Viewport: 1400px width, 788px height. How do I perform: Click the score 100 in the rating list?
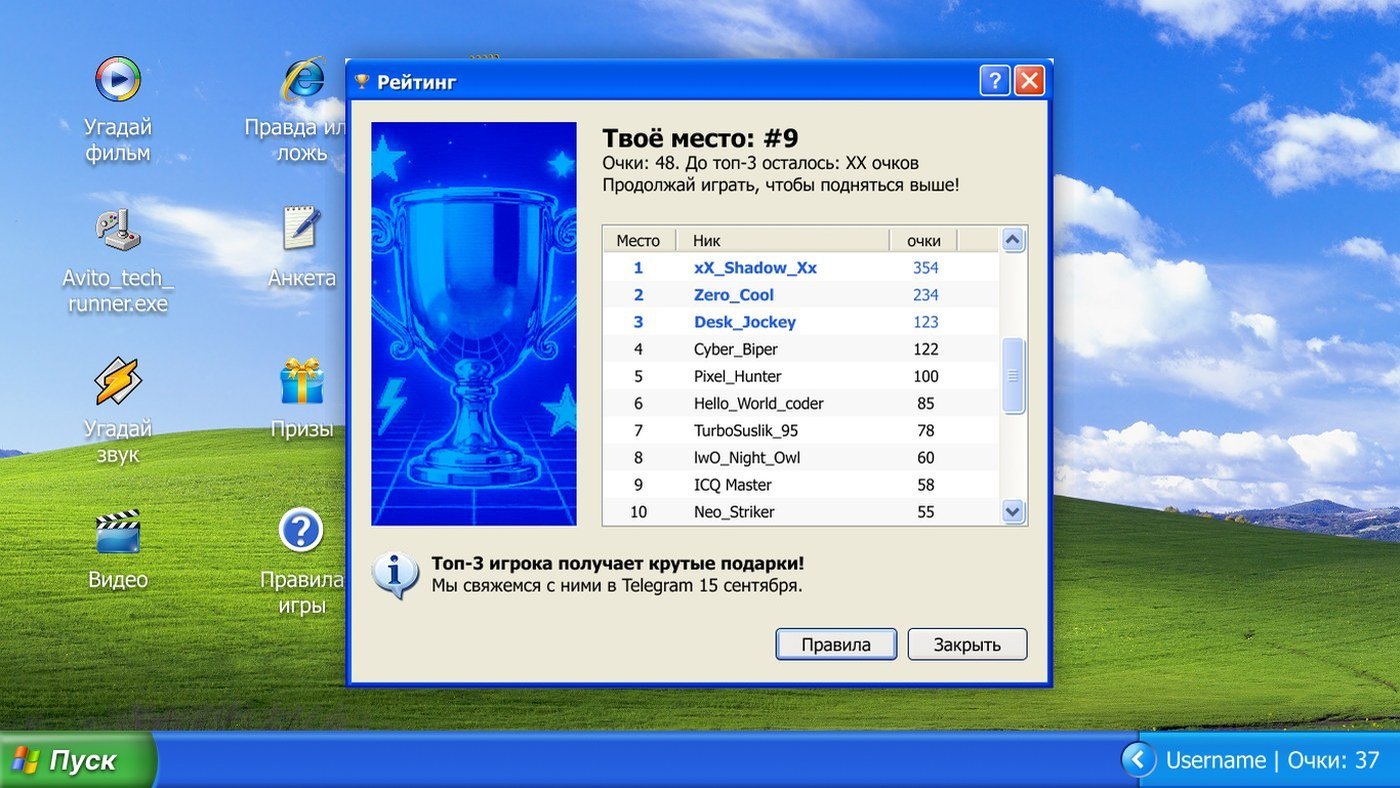point(926,376)
